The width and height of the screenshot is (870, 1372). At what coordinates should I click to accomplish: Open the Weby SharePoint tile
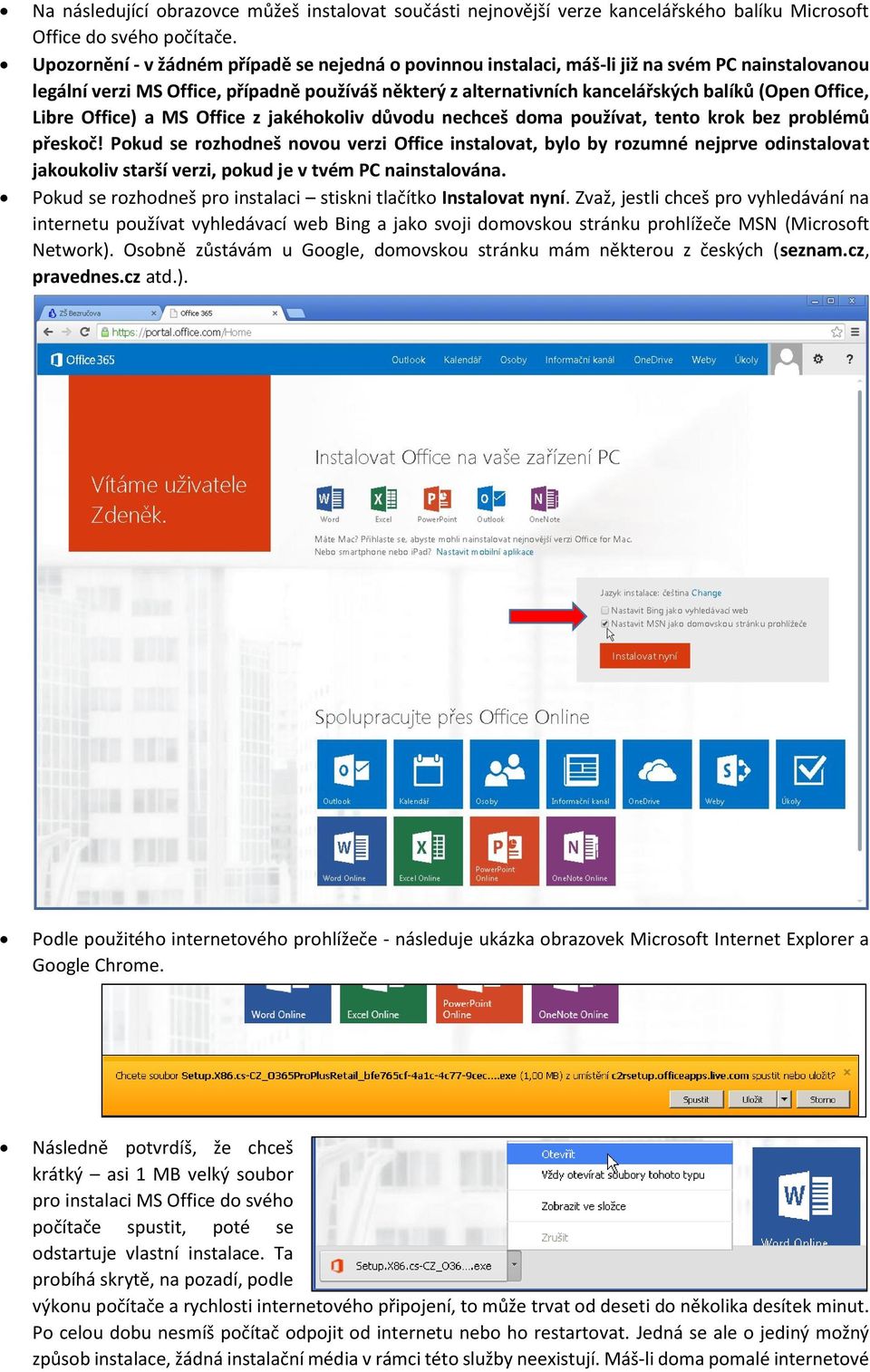pos(734,774)
